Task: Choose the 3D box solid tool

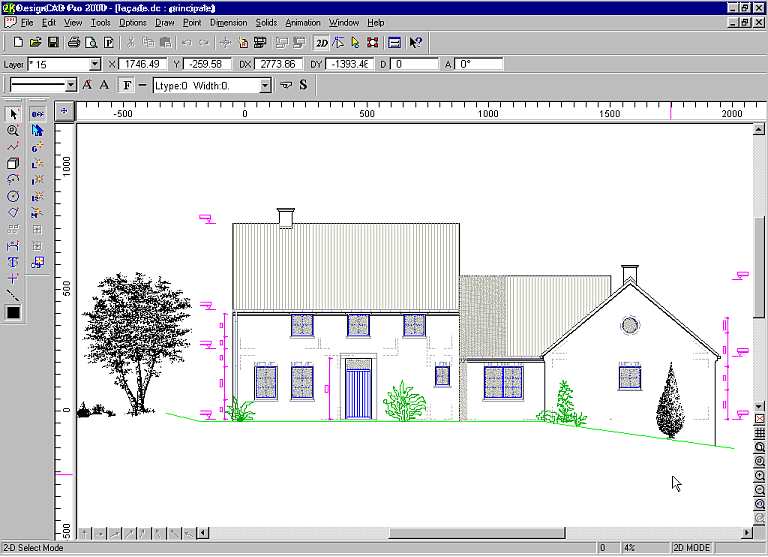Action: point(13,163)
